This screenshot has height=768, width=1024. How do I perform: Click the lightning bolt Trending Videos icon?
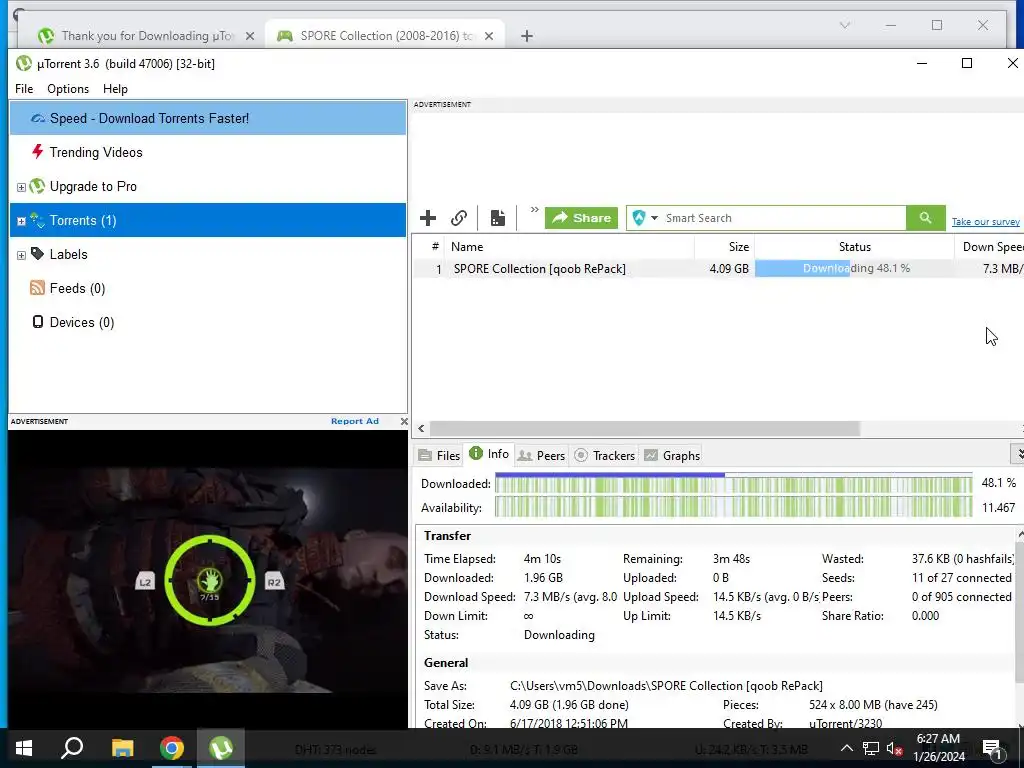pos(37,152)
